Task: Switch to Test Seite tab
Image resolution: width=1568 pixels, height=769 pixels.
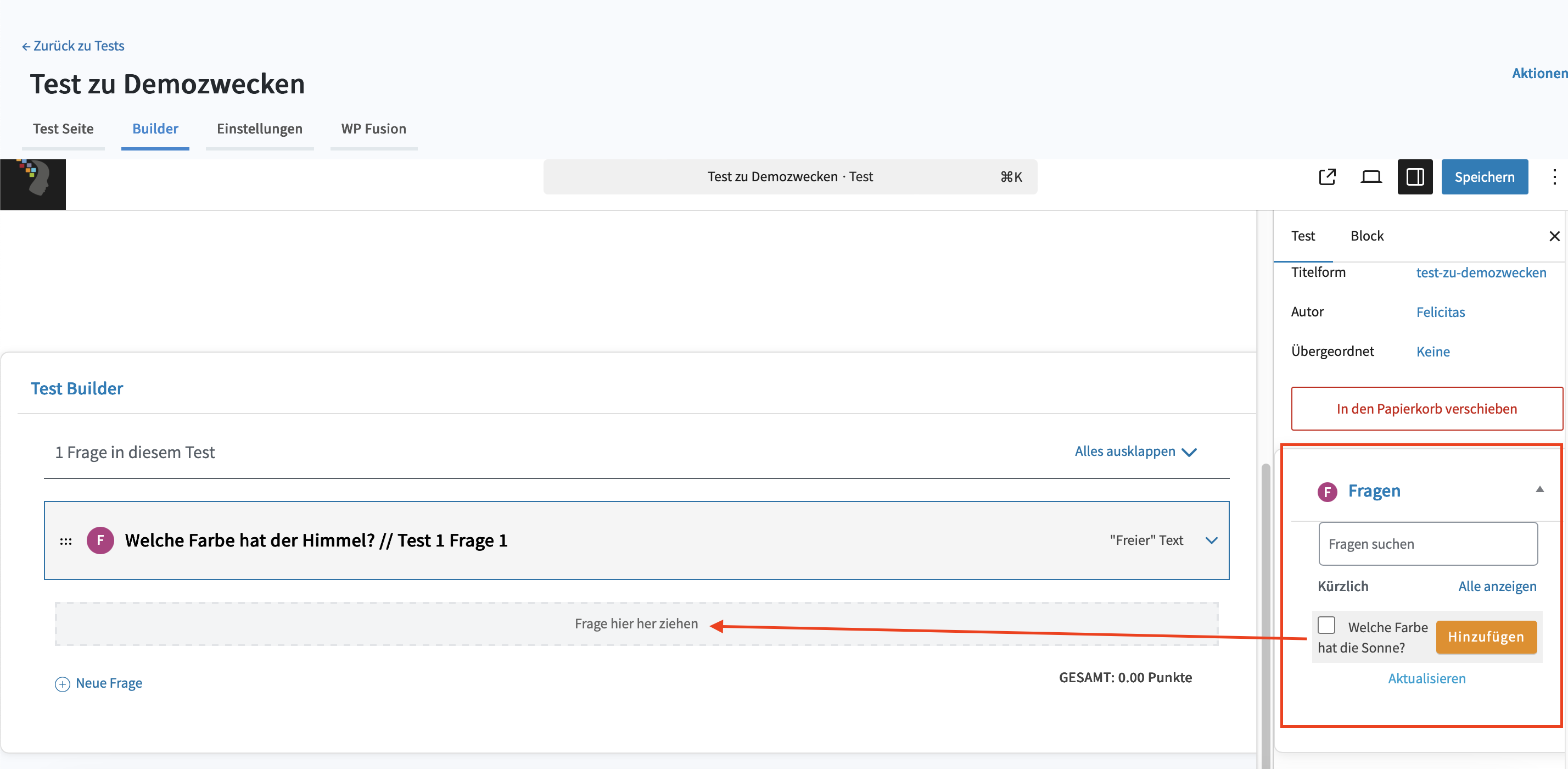Action: coord(63,129)
